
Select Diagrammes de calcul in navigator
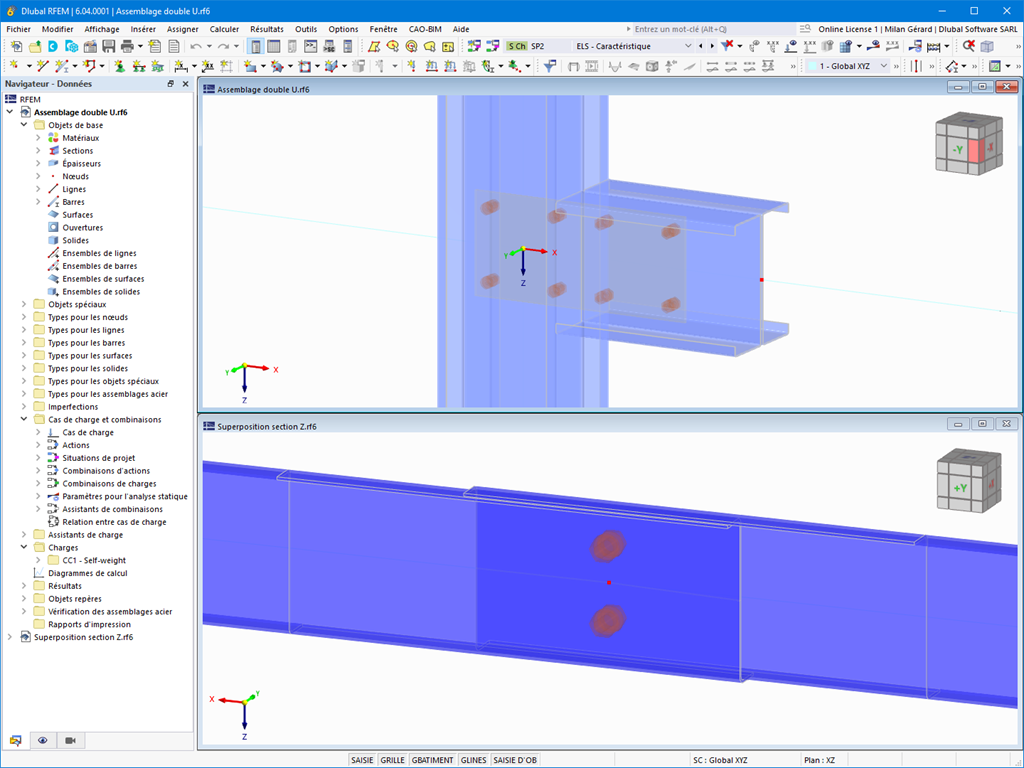88,573
